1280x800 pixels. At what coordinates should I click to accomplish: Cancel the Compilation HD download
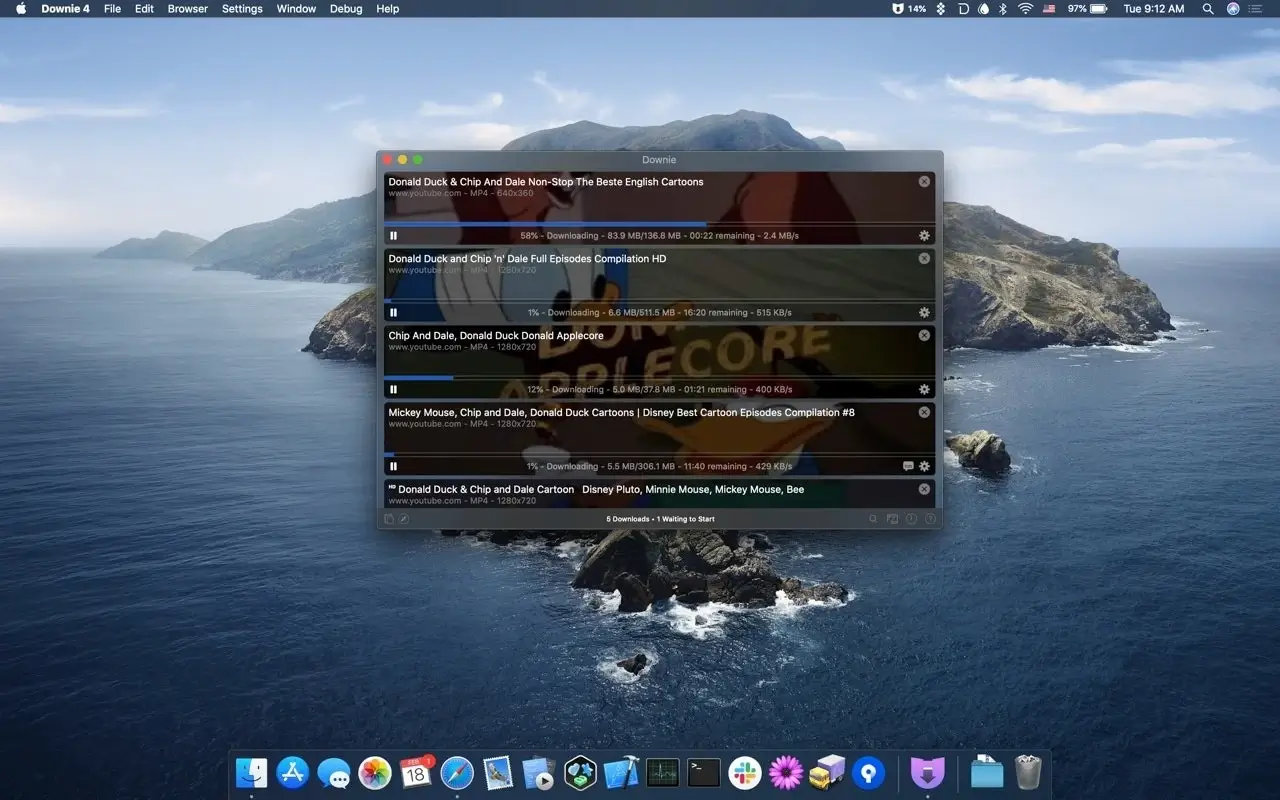pyautogui.click(x=923, y=258)
